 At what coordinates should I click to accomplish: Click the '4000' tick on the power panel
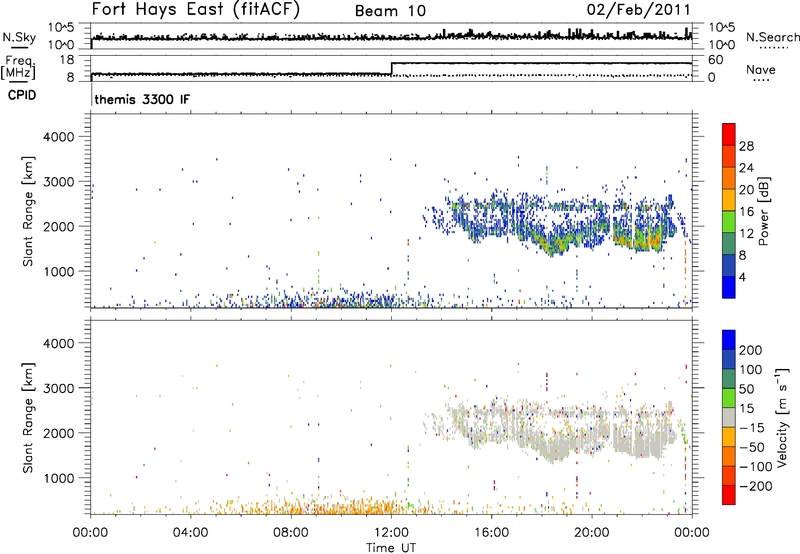pos(59,137)
